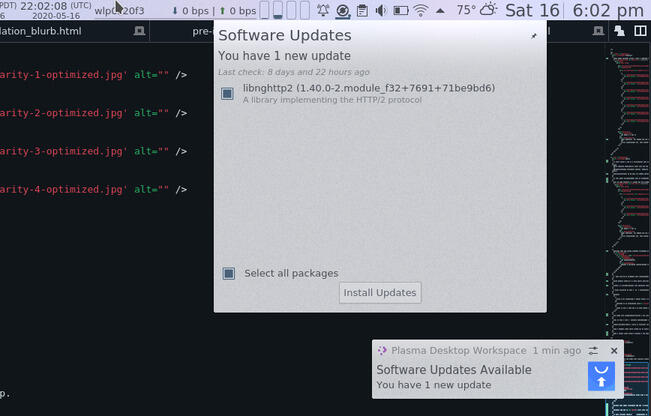Click the Plasma logo in notification header
Image resolution: width=651 pixels, height=416 pixels.
pos(382,350)
